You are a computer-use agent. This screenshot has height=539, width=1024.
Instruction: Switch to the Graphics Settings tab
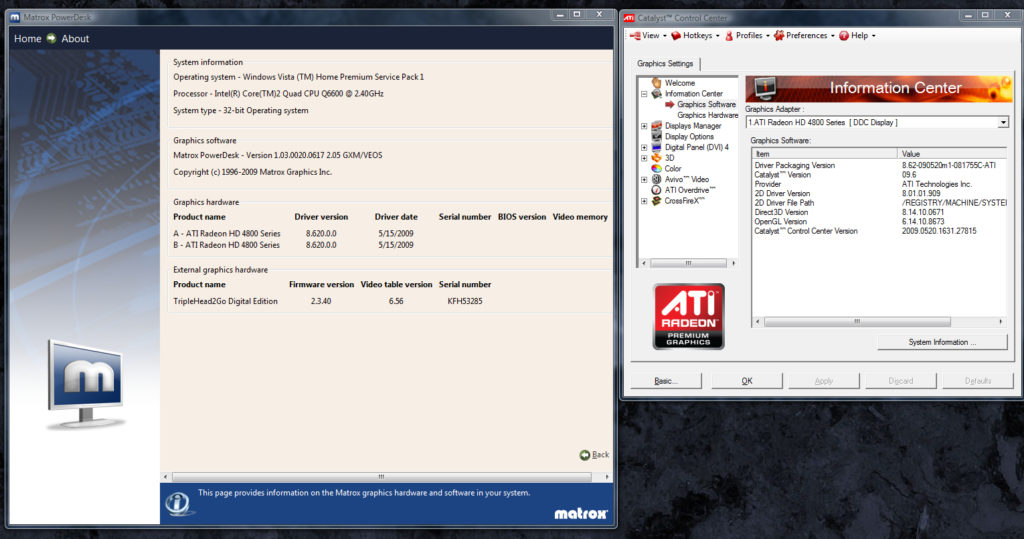tap(666, 64)
